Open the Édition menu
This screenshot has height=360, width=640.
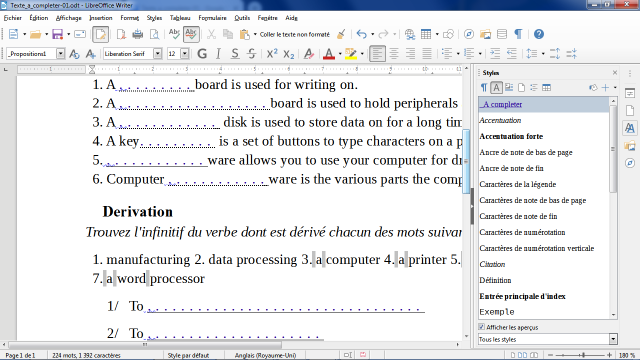39,18
